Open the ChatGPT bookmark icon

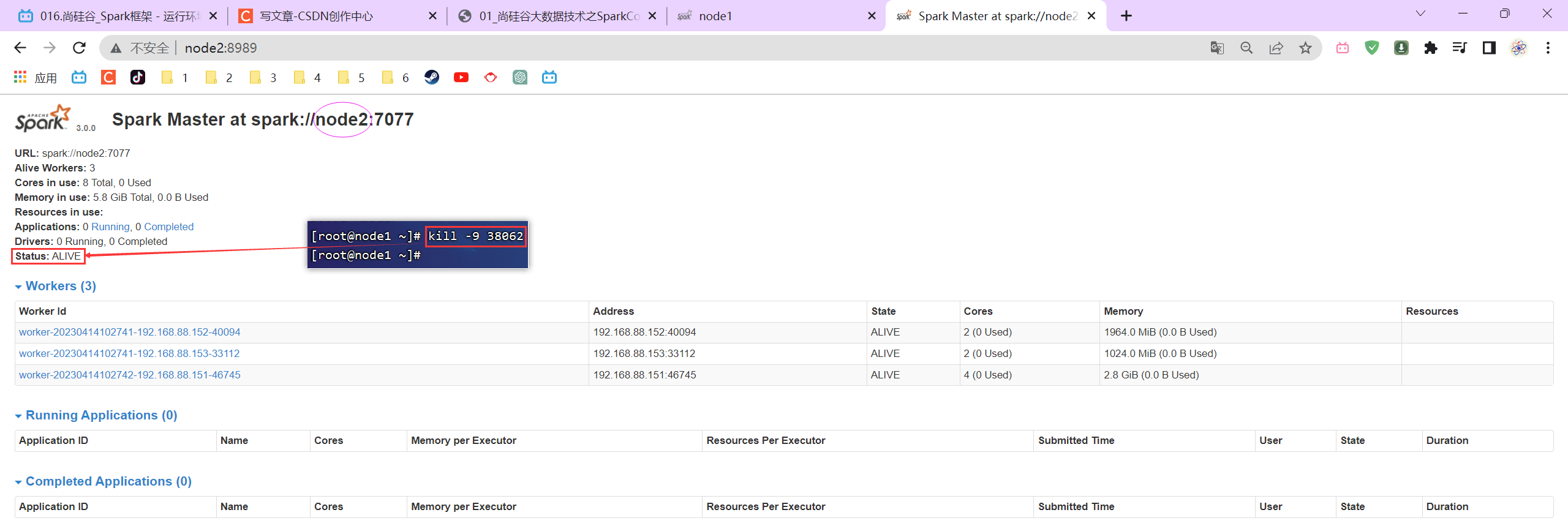(520, 77)
